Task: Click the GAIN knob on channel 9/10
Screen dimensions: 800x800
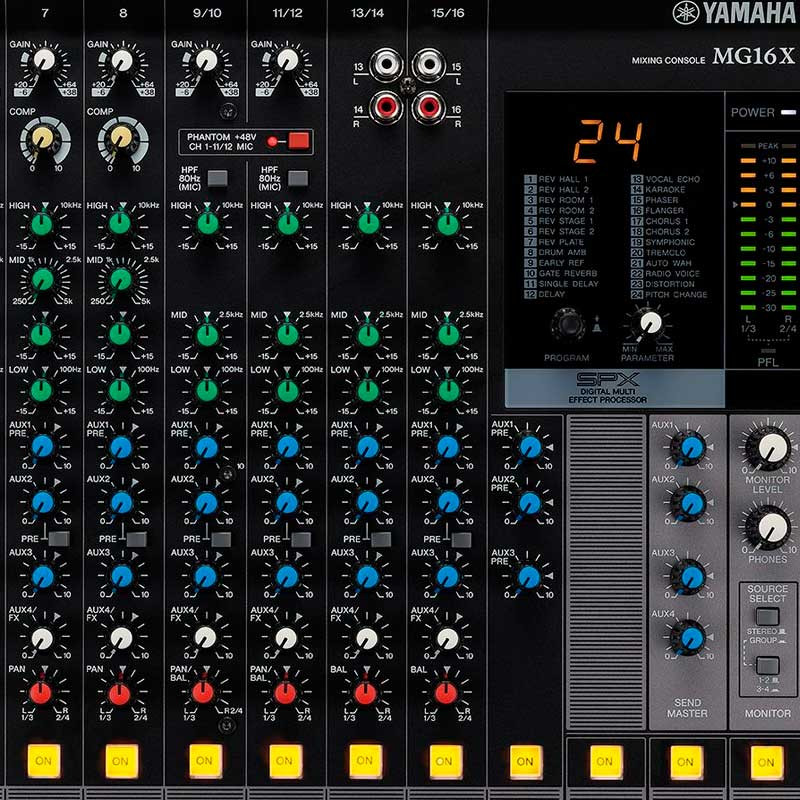Action: pyautogui.click(x=206, y=60)
